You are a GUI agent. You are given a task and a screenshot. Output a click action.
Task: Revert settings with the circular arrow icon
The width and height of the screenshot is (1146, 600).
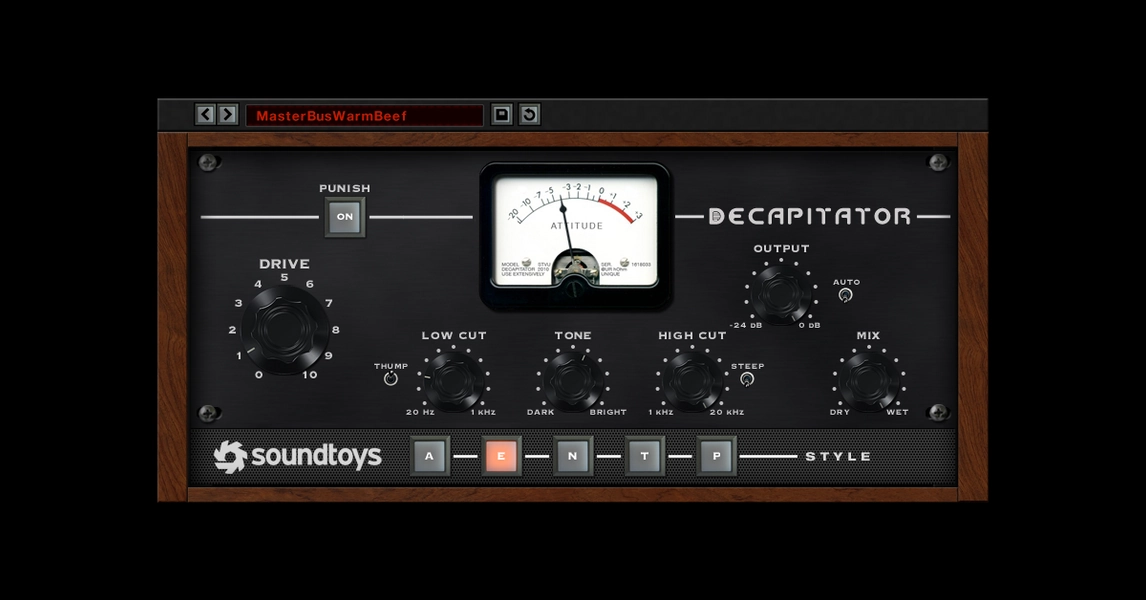[x=531, y=114]
